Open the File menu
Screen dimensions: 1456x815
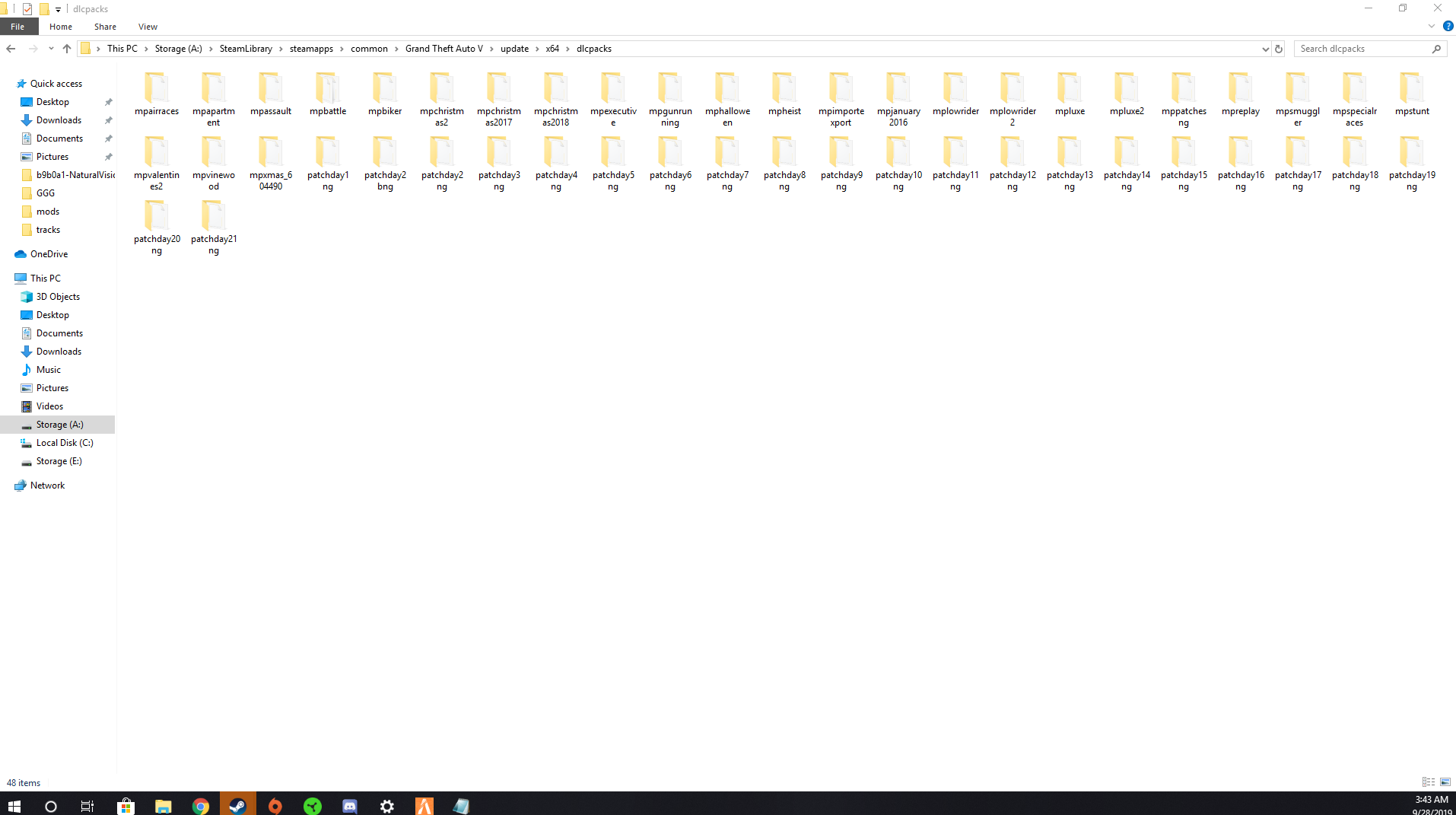(x=17, y=27)
